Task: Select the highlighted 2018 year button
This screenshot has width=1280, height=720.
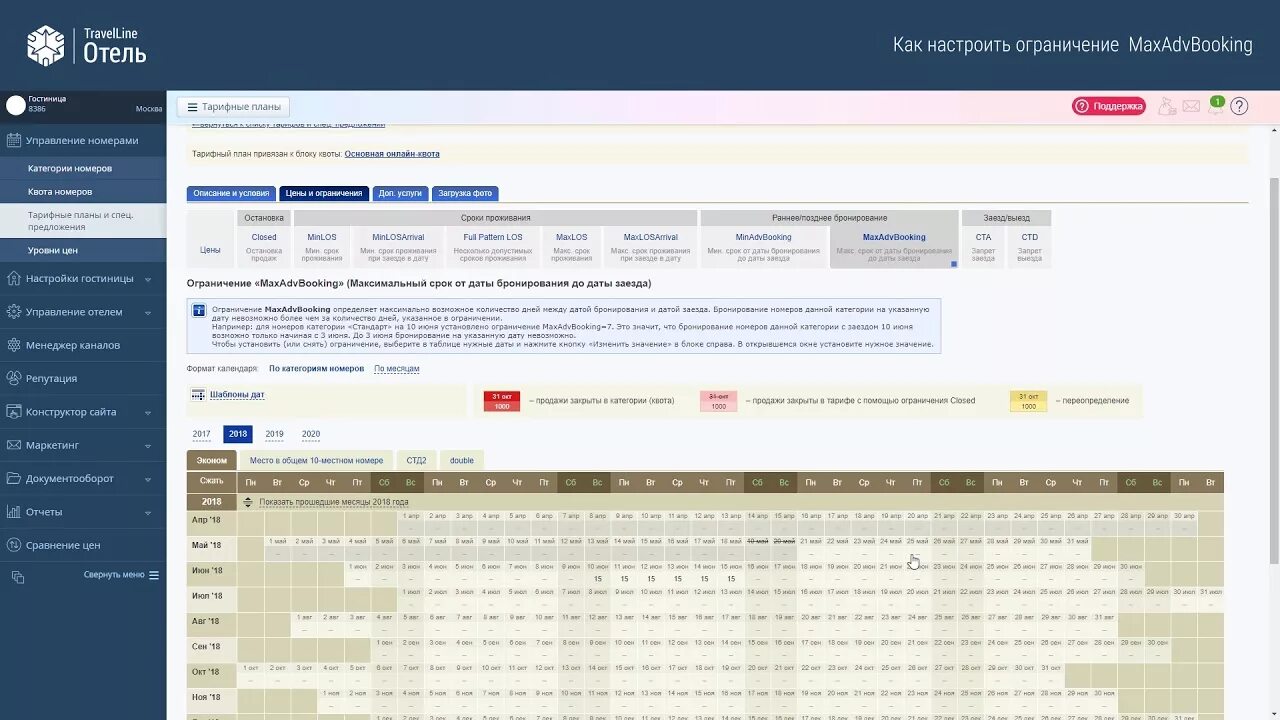Action: tap(238, 434)
